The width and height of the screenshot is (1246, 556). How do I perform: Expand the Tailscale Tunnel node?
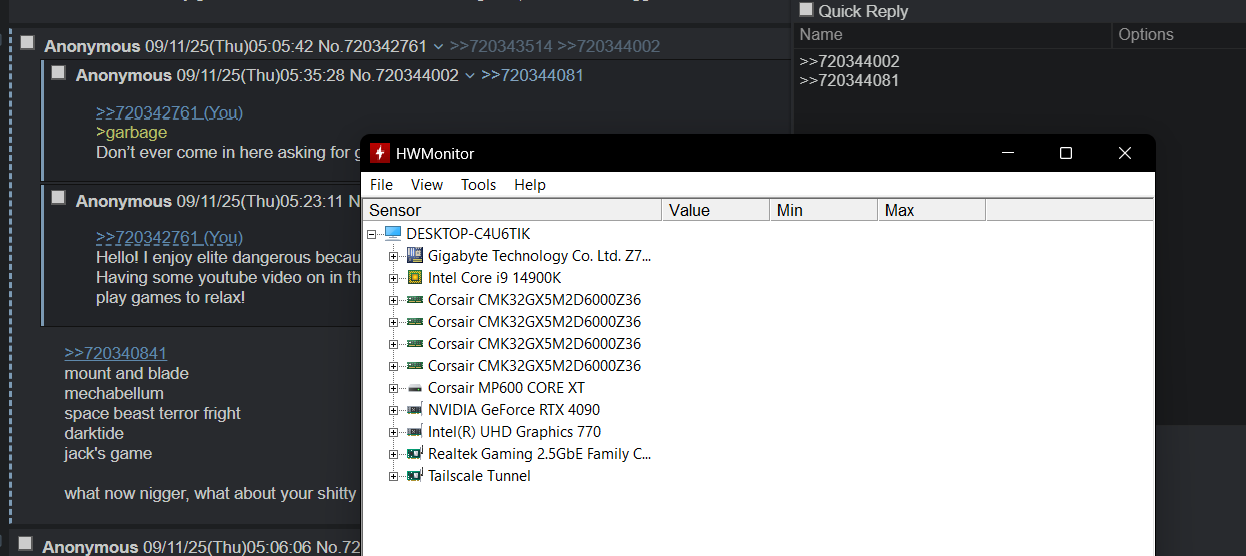point(394,476)
